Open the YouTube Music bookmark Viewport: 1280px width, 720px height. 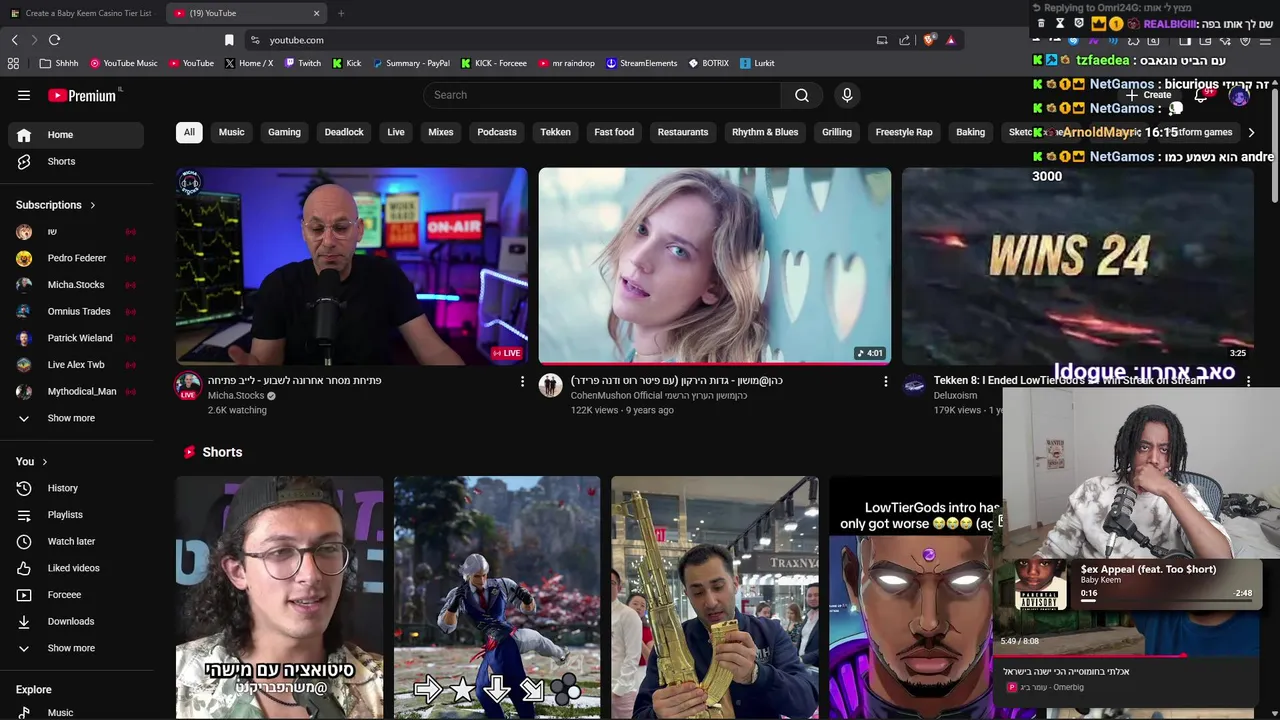click(x=124, y=63)
